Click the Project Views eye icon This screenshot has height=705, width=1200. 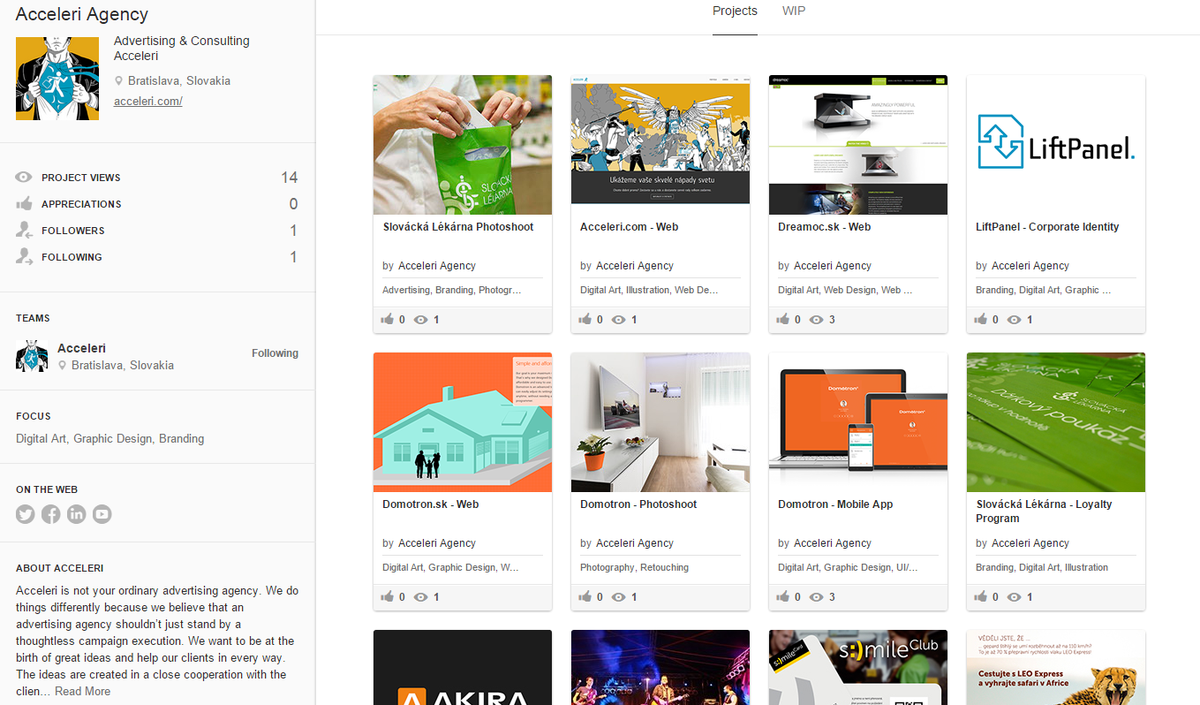pyautogui.click(x=24, y=177)
